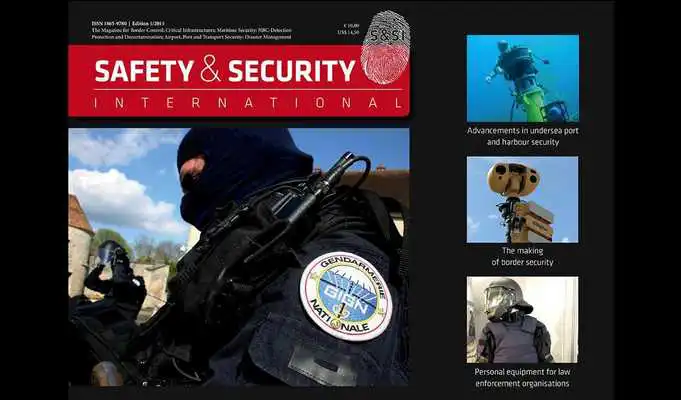The width and height of the screenshot is (681, 400).
Task: Click the Gendarmerie Nationale GIGN badge
Action: pyautogui.click(x=346, y=296)
